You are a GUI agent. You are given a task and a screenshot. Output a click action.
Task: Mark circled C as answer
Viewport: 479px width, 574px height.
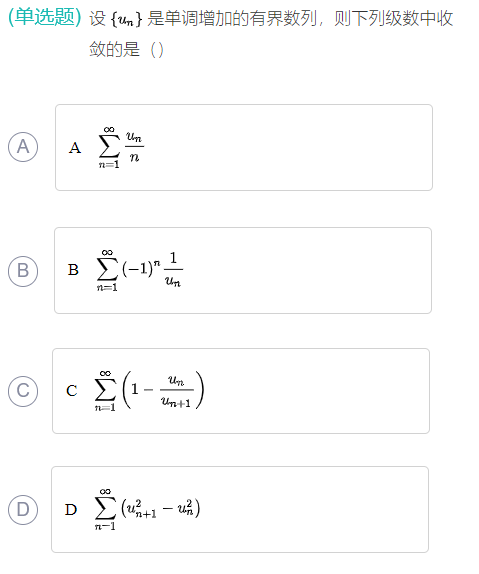click(23, 391)
